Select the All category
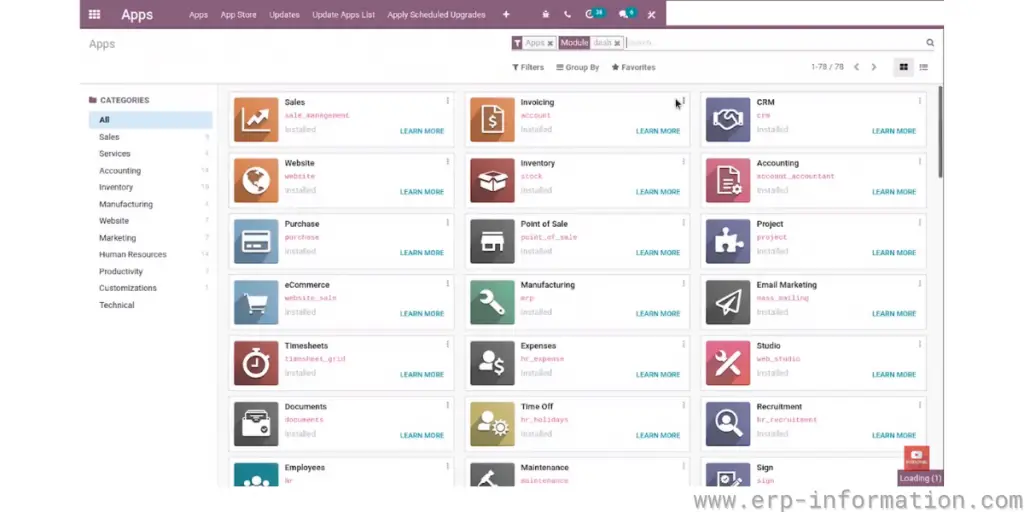The width and height of the screenshot is (1024, 512). coord(150,120)
